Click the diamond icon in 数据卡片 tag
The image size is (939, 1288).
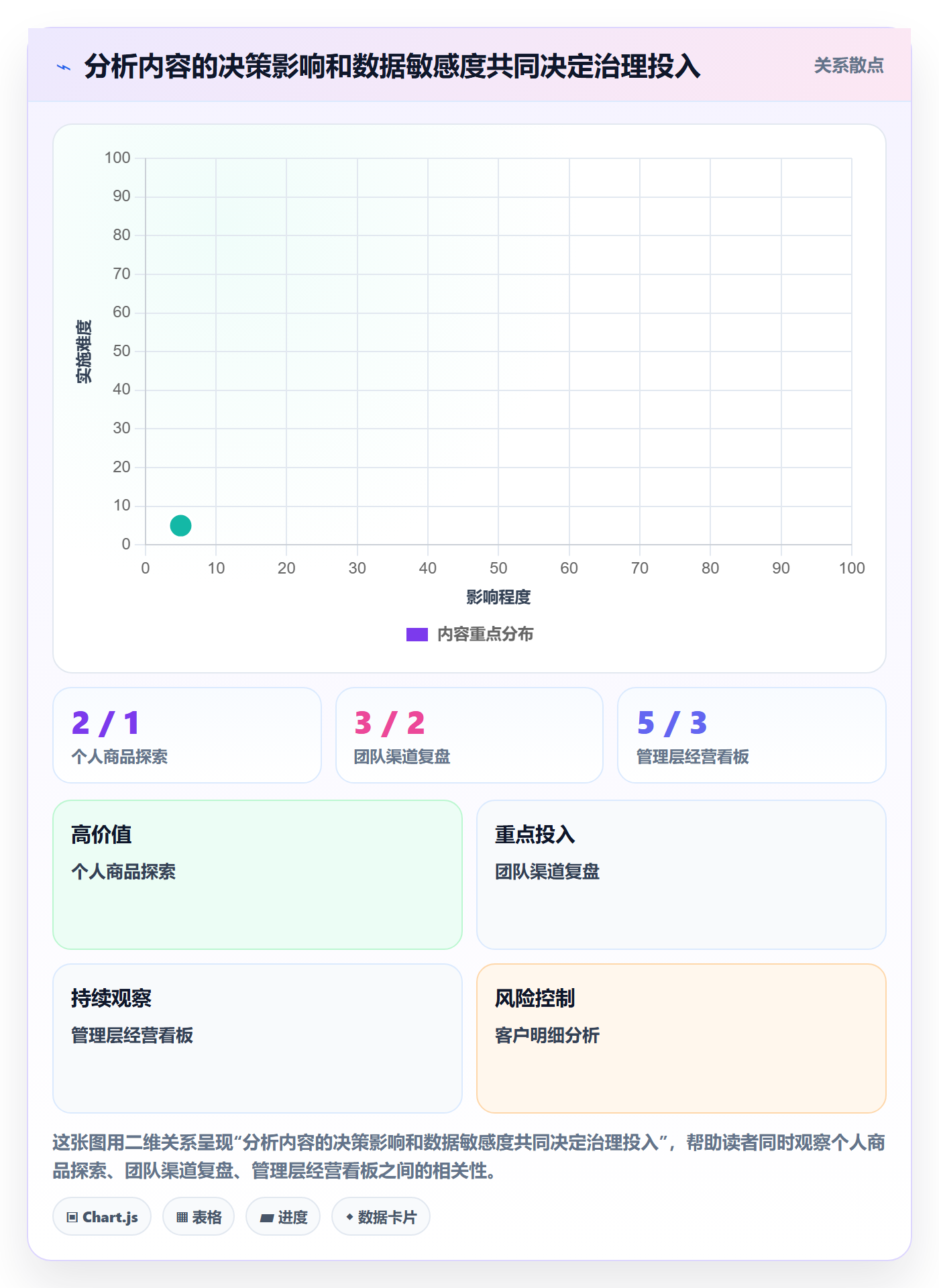[x=349, y=1217]
